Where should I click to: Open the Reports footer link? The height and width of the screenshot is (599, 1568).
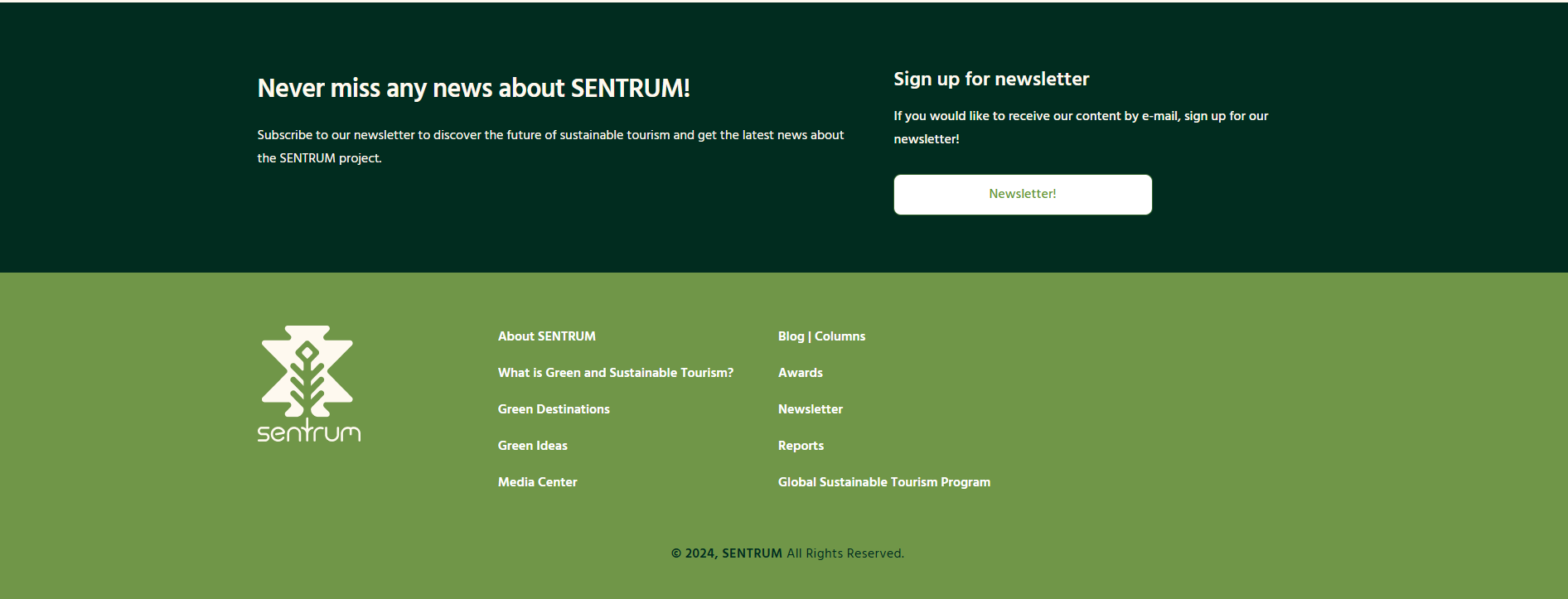point(801,446)
